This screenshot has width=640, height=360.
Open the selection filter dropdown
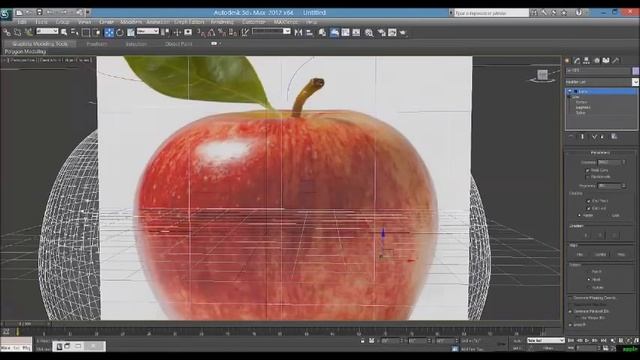pos(47,31)
